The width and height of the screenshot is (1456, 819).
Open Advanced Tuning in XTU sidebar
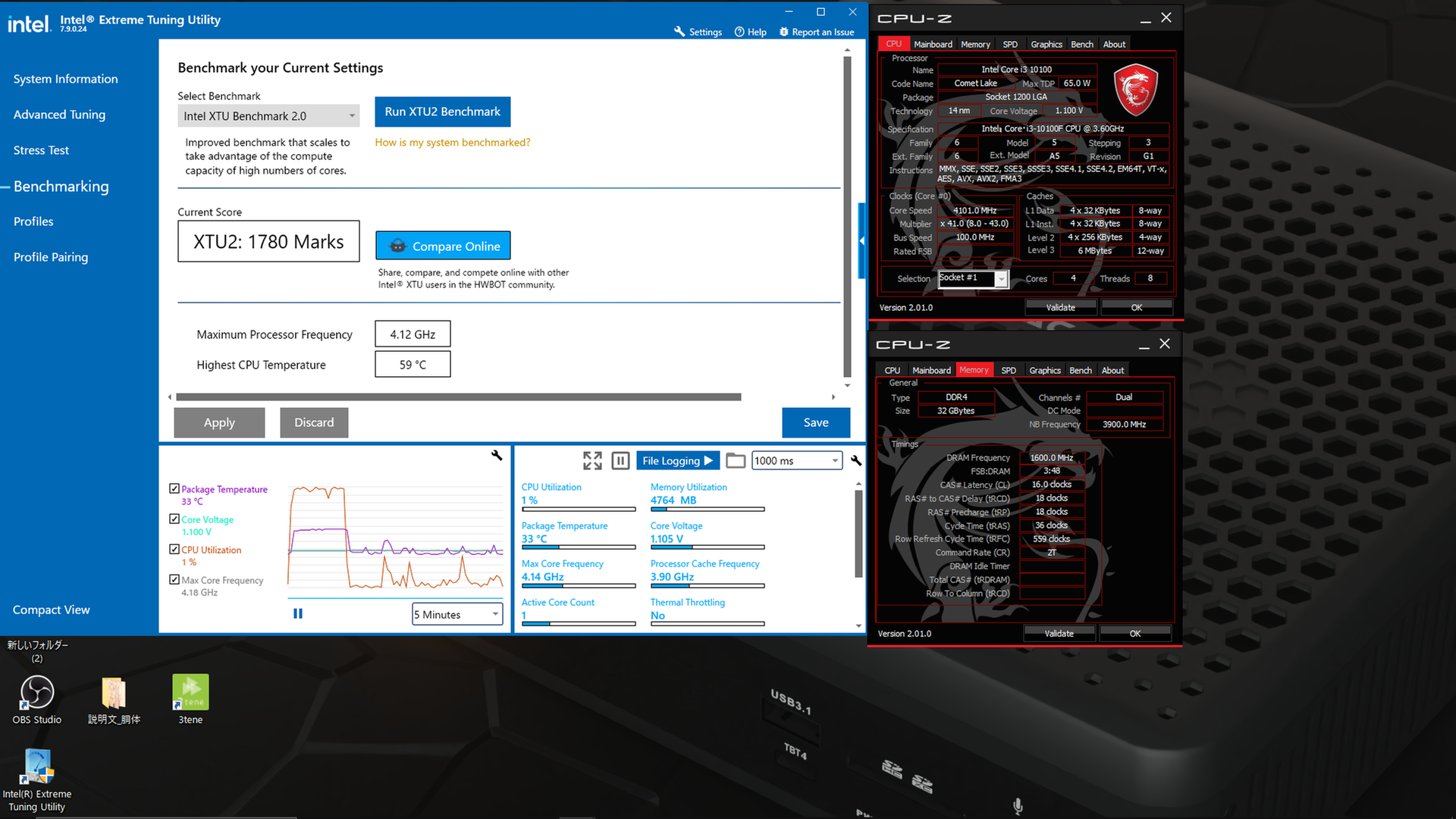[x=59, y=115]
